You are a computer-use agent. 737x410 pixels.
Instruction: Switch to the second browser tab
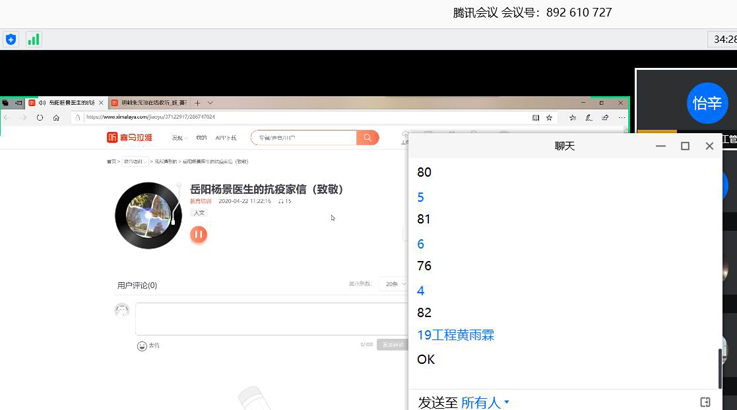coord(148,103)
